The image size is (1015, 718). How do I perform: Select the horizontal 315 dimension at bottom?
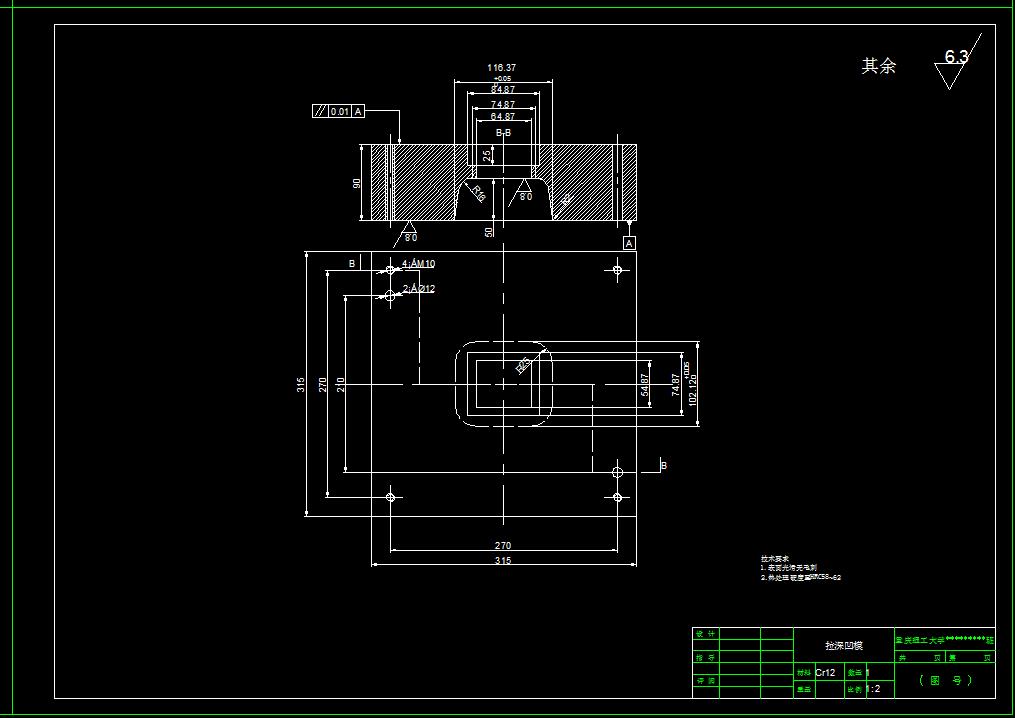pos(503,561)
